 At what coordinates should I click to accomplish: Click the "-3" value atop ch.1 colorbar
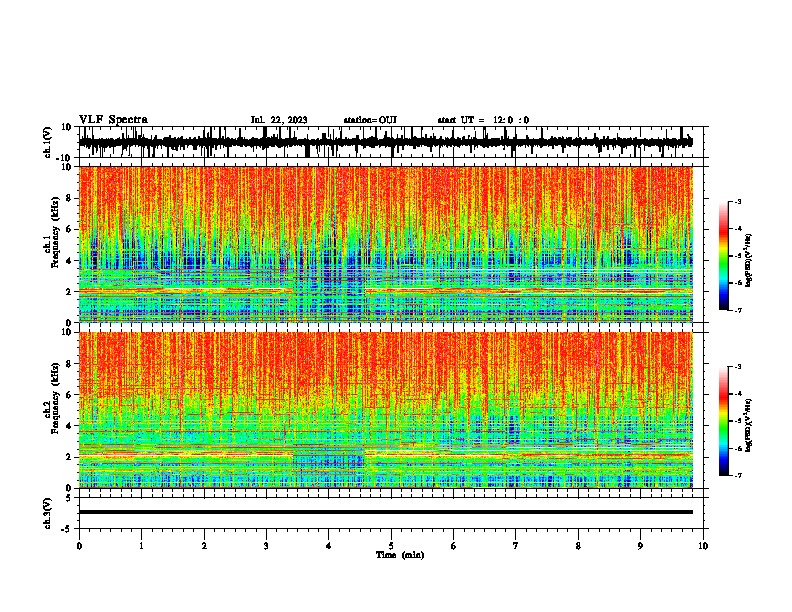click(x=738, y=201)
